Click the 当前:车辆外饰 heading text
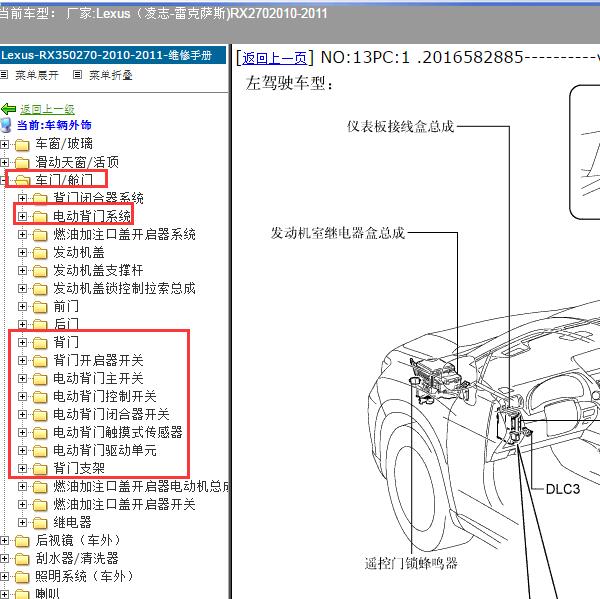 54,125
